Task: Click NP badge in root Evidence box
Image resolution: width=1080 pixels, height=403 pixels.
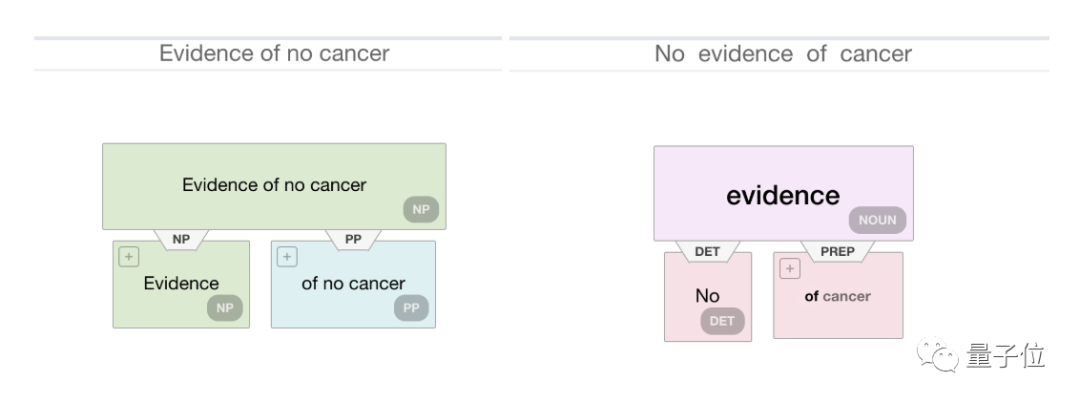Action: (x=421, y=209)
